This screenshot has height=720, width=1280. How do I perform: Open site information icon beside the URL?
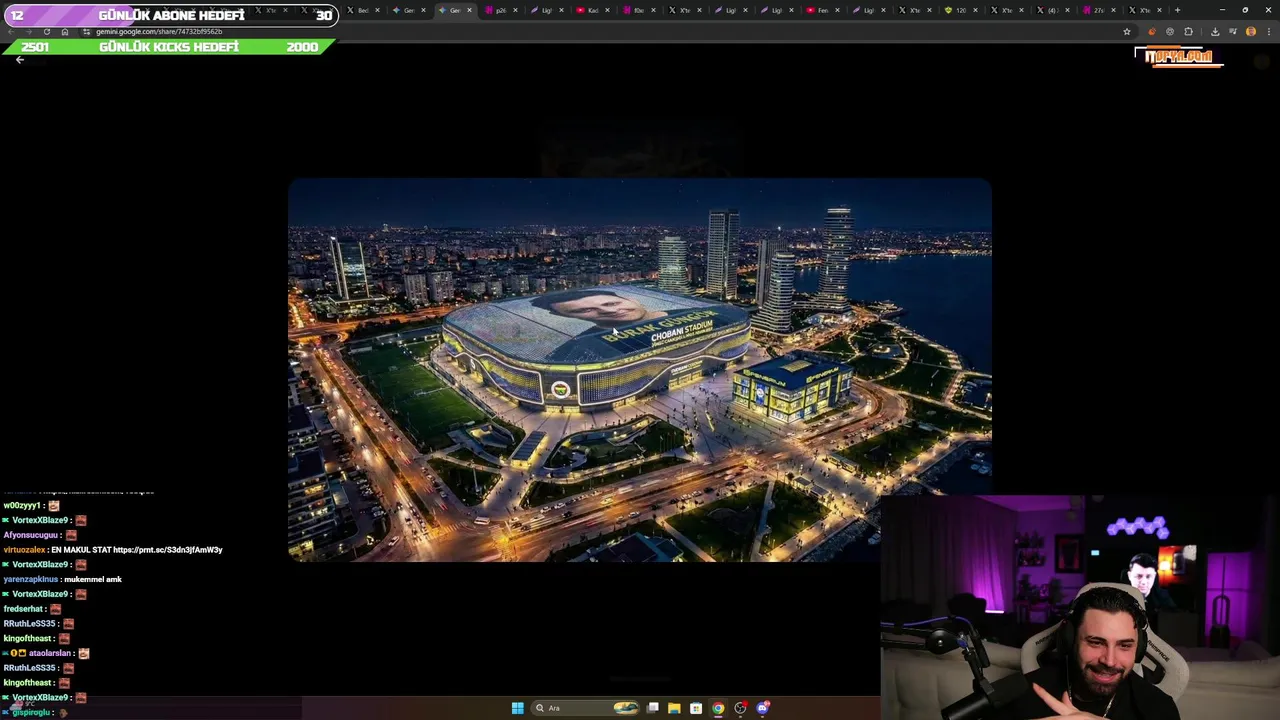tap(86, 32)
